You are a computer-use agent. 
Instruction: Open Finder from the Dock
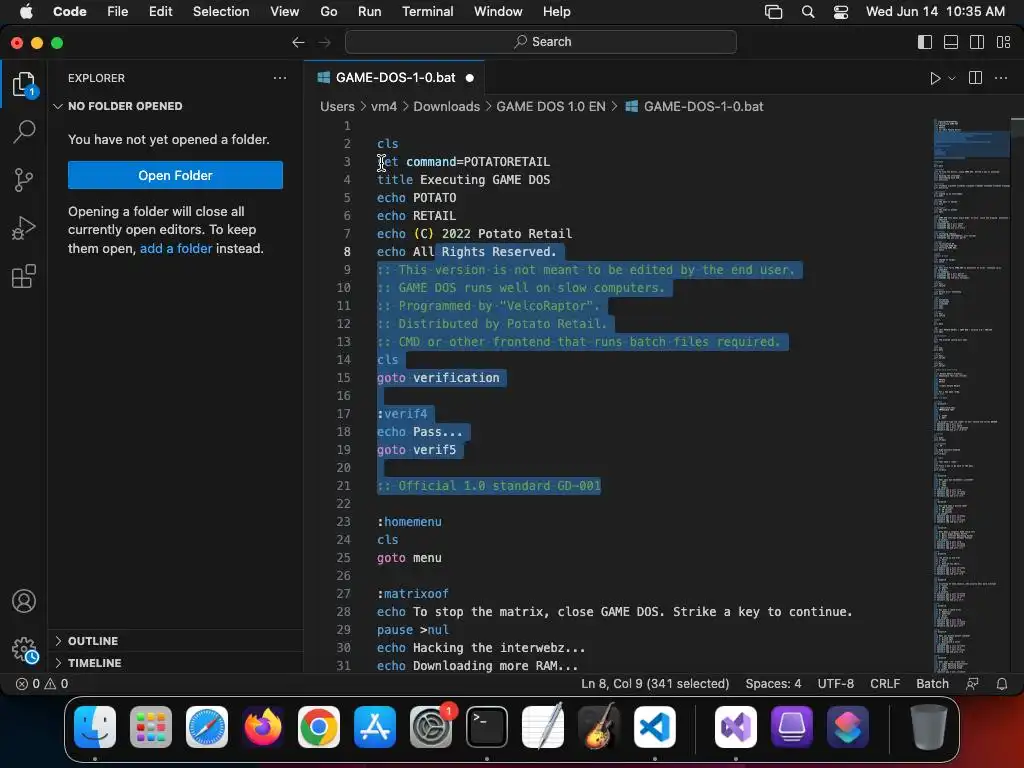tap(95, 727)
